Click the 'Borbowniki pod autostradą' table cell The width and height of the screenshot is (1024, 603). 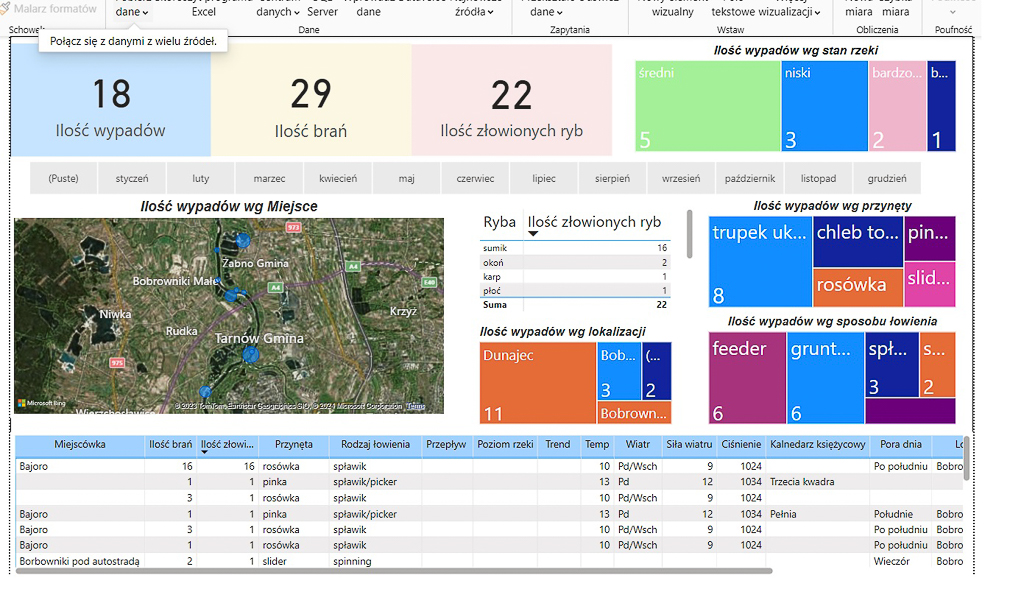80,561
